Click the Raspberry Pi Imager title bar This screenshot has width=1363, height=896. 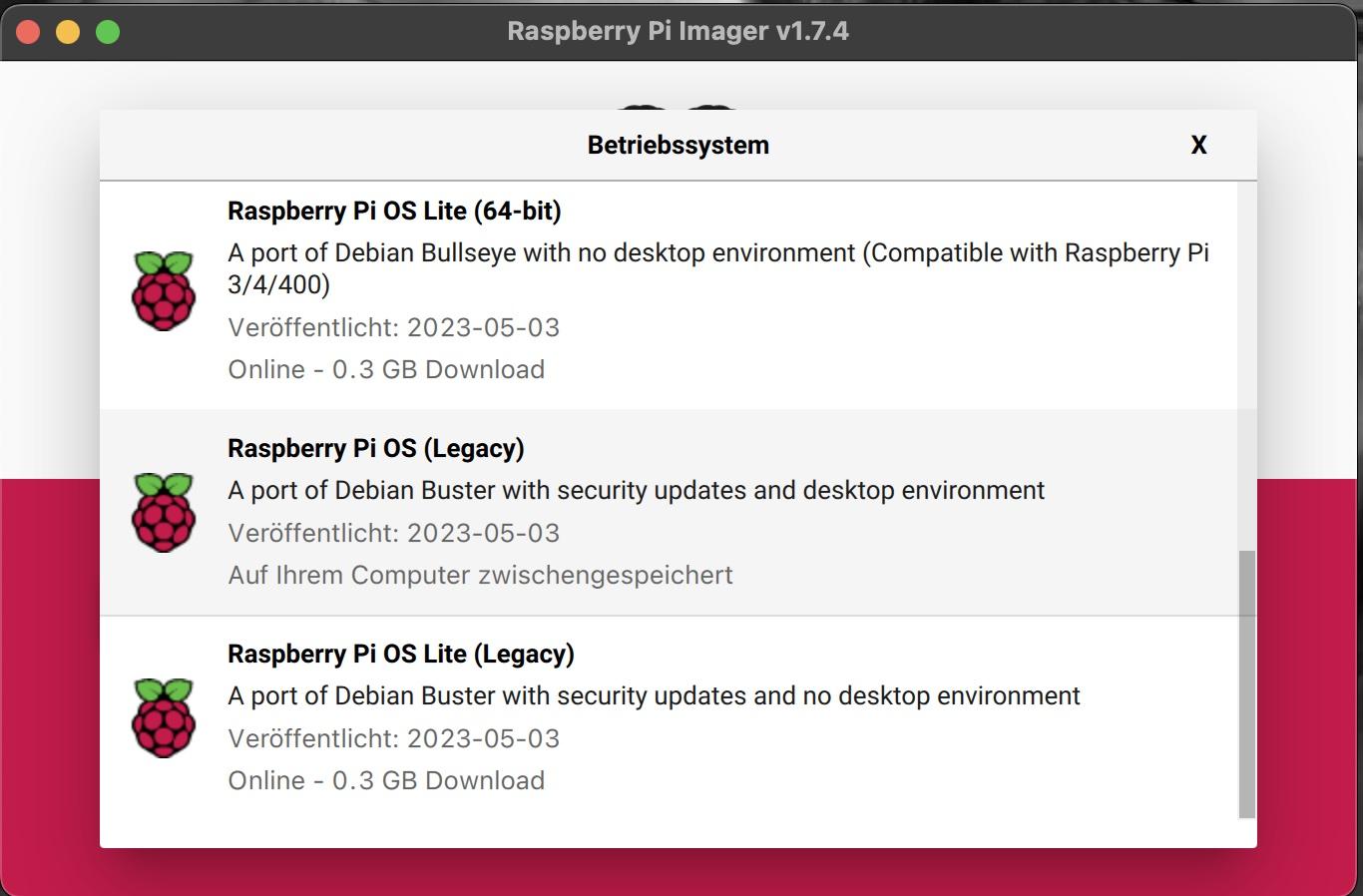click(679, 31)
